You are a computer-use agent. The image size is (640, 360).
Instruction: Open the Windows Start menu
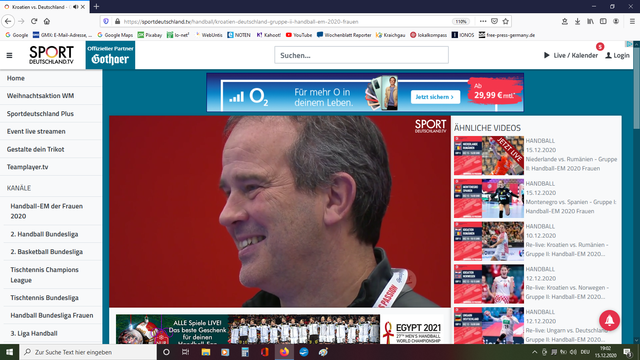click(x=9, y=352)
